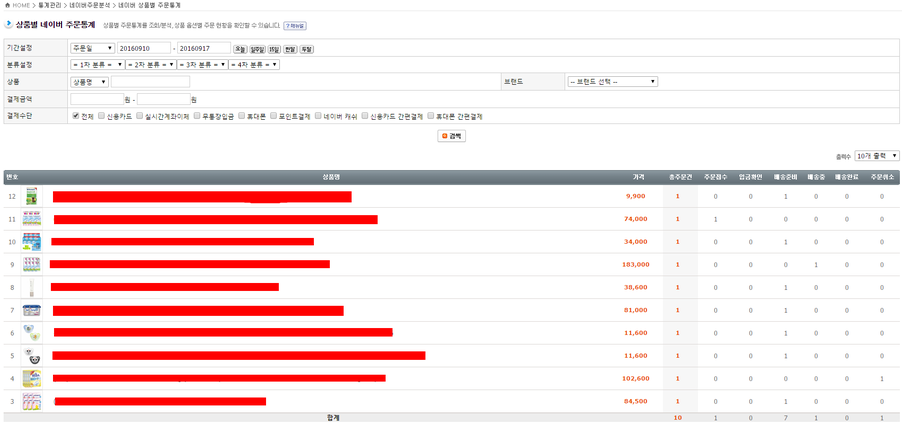Image resolution: width=903 pixels, height=426 pixels.
Task: Click the HOME icon in breadcrumb
Action: pyautogui.click(x=7, y=6)
